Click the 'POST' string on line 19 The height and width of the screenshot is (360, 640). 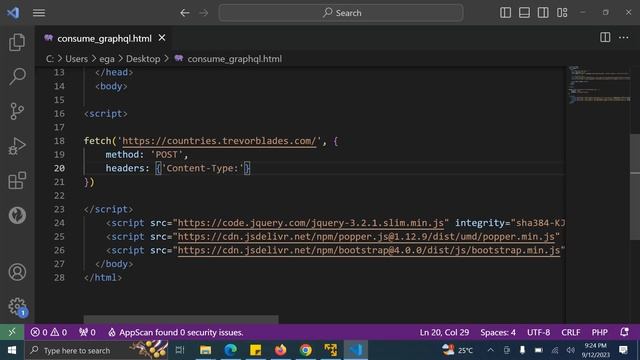pyautogui.click(x=167, y=155)
